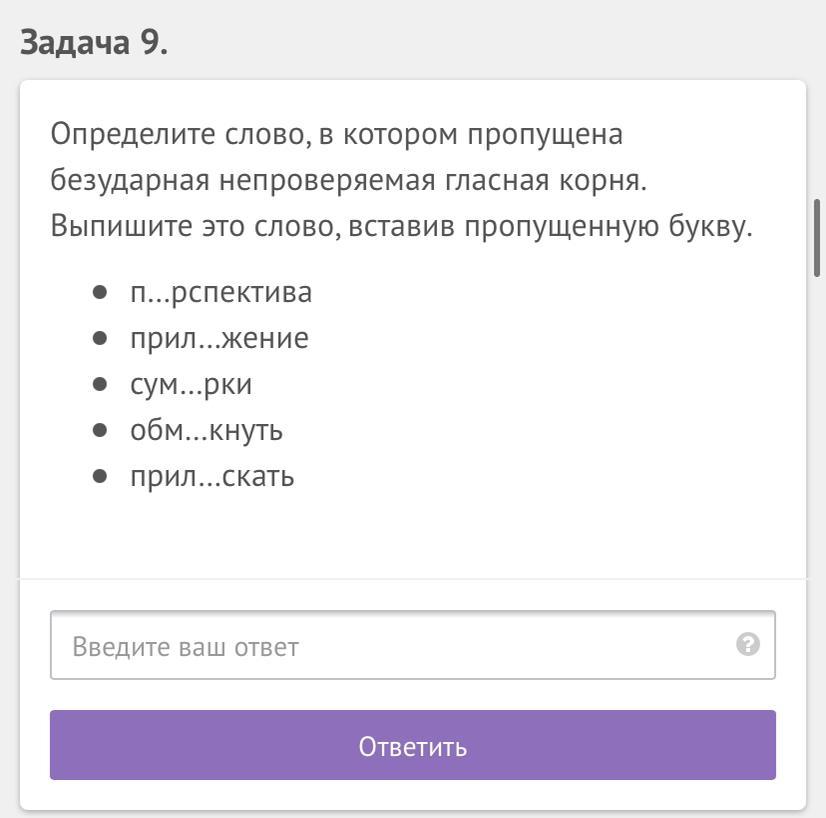Click the bullet beside обм...кнуть
This screenshot has height=818, width=826.
(99, 430)
